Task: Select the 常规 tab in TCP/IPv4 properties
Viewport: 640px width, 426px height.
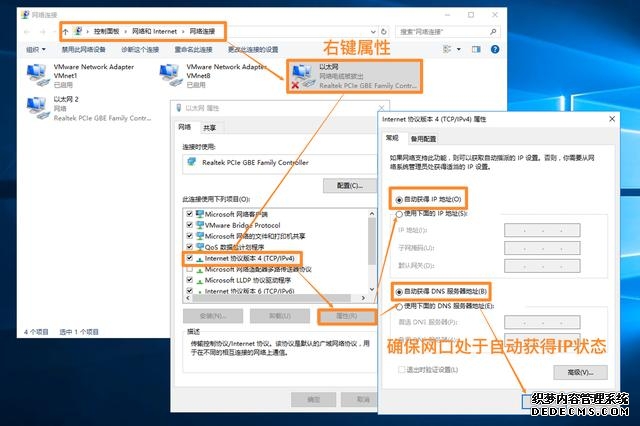Action: [392, 138]
